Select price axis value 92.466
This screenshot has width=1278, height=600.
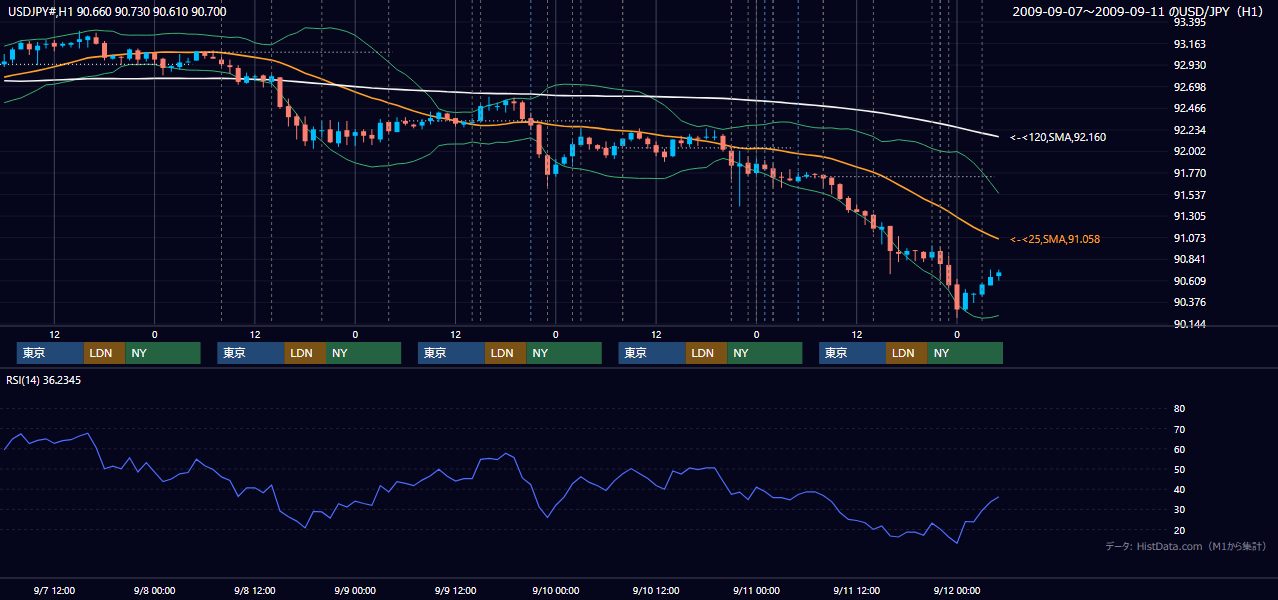1189,108
